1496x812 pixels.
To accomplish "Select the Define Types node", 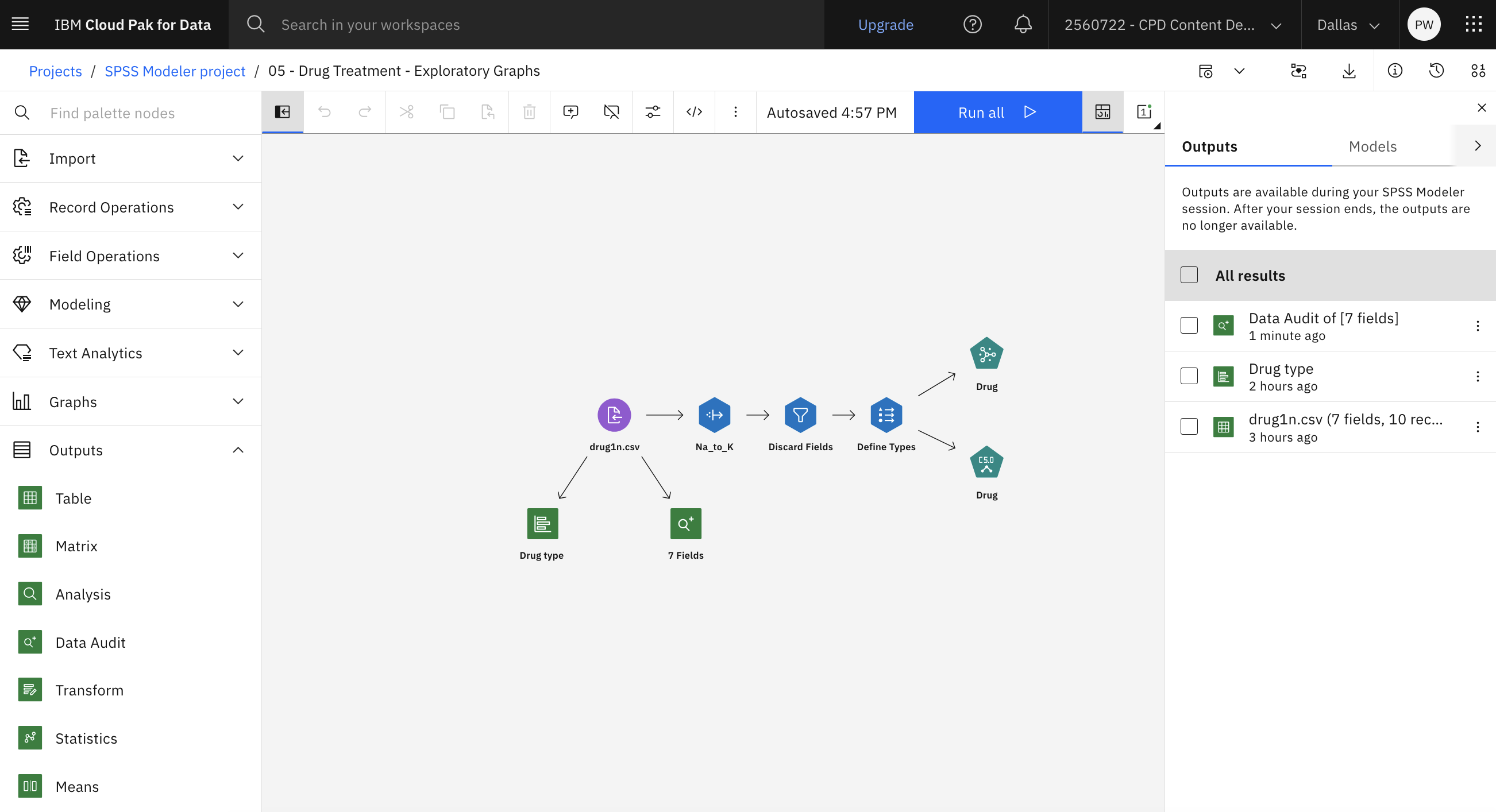I will (x=886, y=415).
